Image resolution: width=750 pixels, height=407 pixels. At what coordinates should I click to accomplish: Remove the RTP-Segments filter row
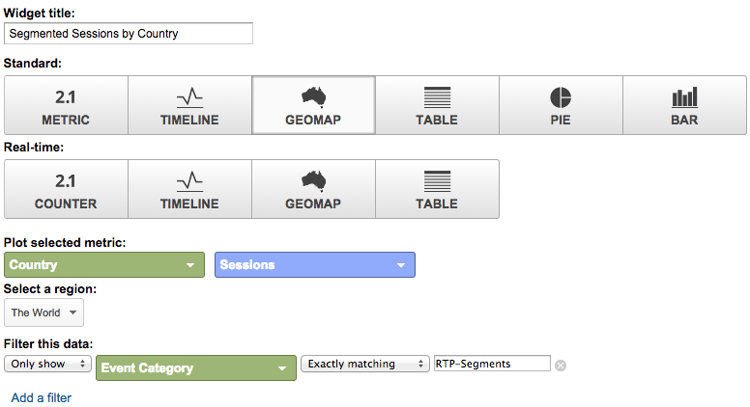[561, 365]
